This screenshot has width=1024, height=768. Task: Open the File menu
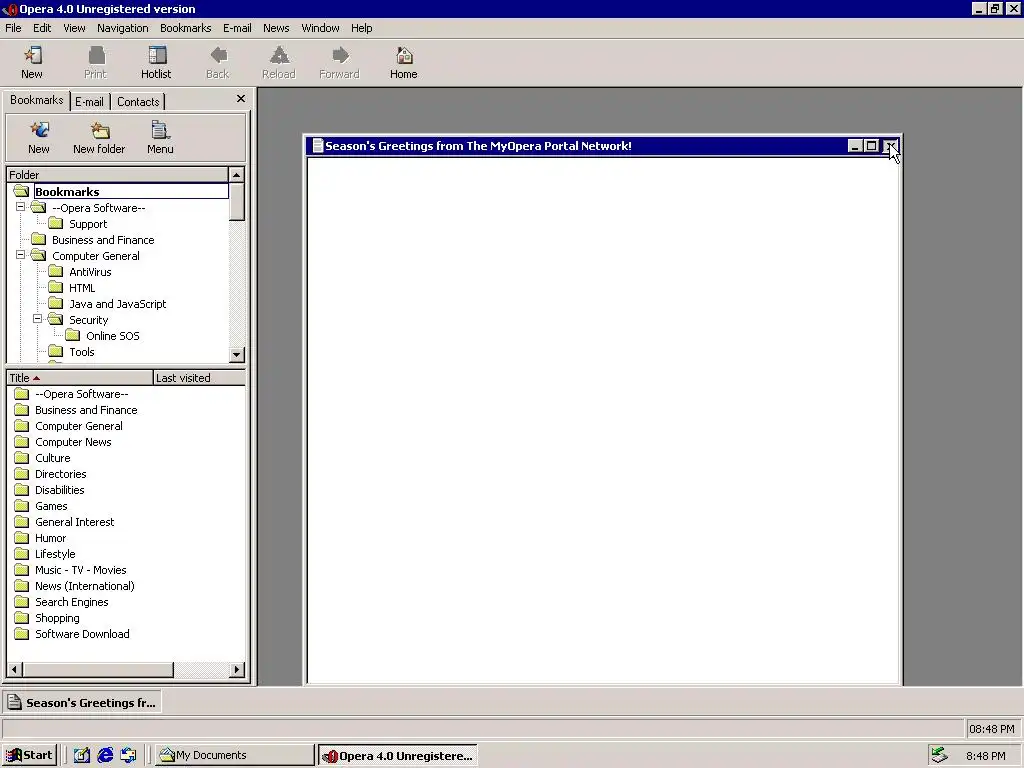(13, 28)
